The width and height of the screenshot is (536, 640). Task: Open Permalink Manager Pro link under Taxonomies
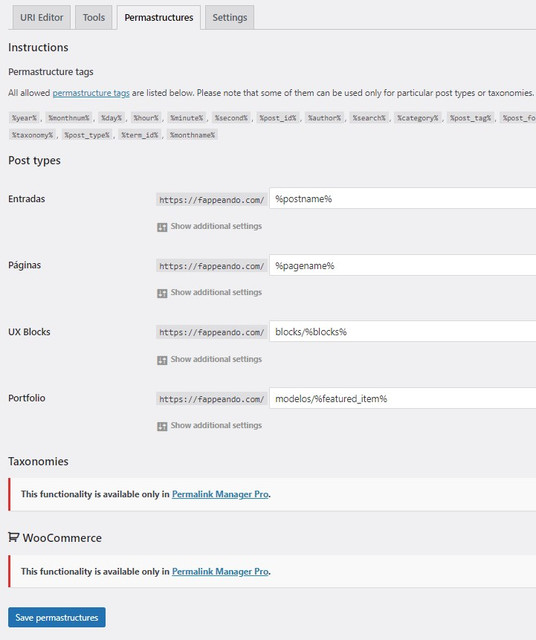(220, 494)
